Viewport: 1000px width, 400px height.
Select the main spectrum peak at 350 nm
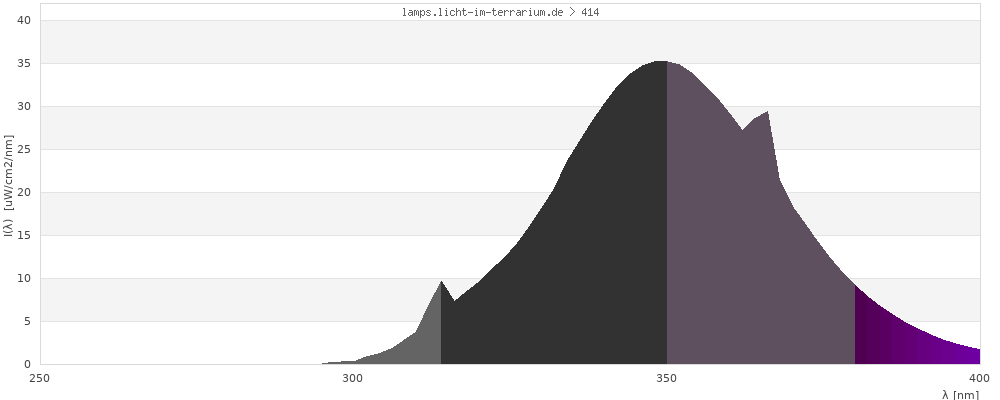click(661, 62)
